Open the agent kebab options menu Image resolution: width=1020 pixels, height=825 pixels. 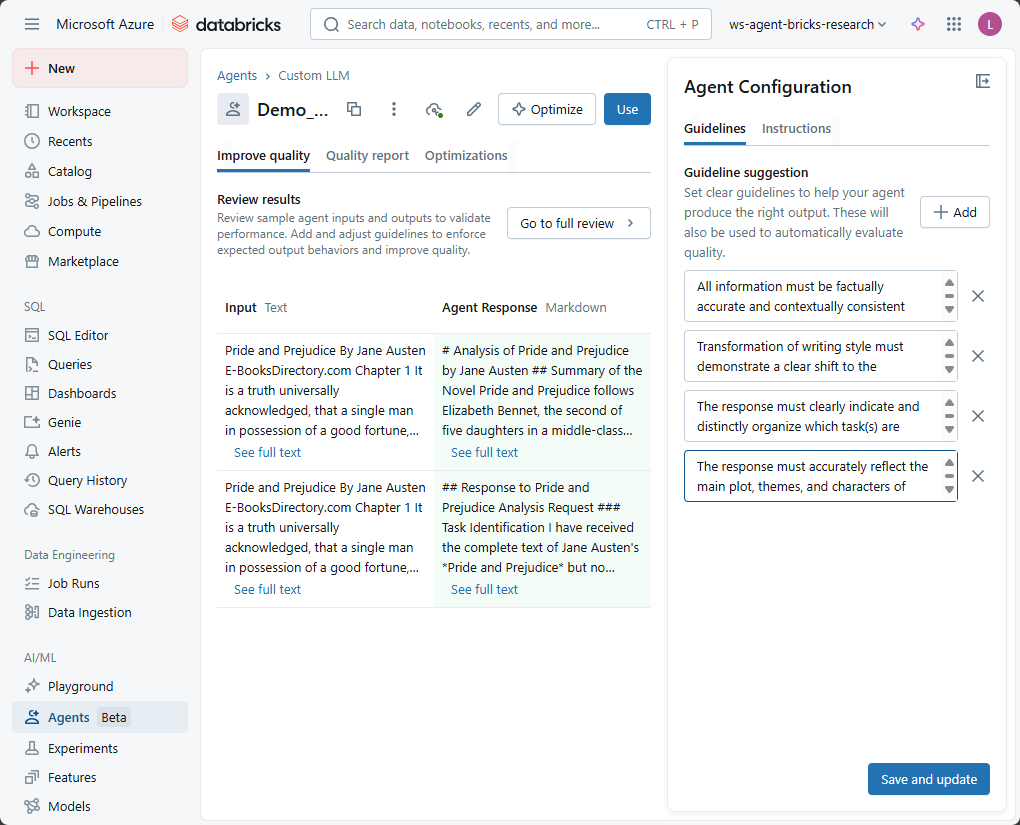click(394, 109)
